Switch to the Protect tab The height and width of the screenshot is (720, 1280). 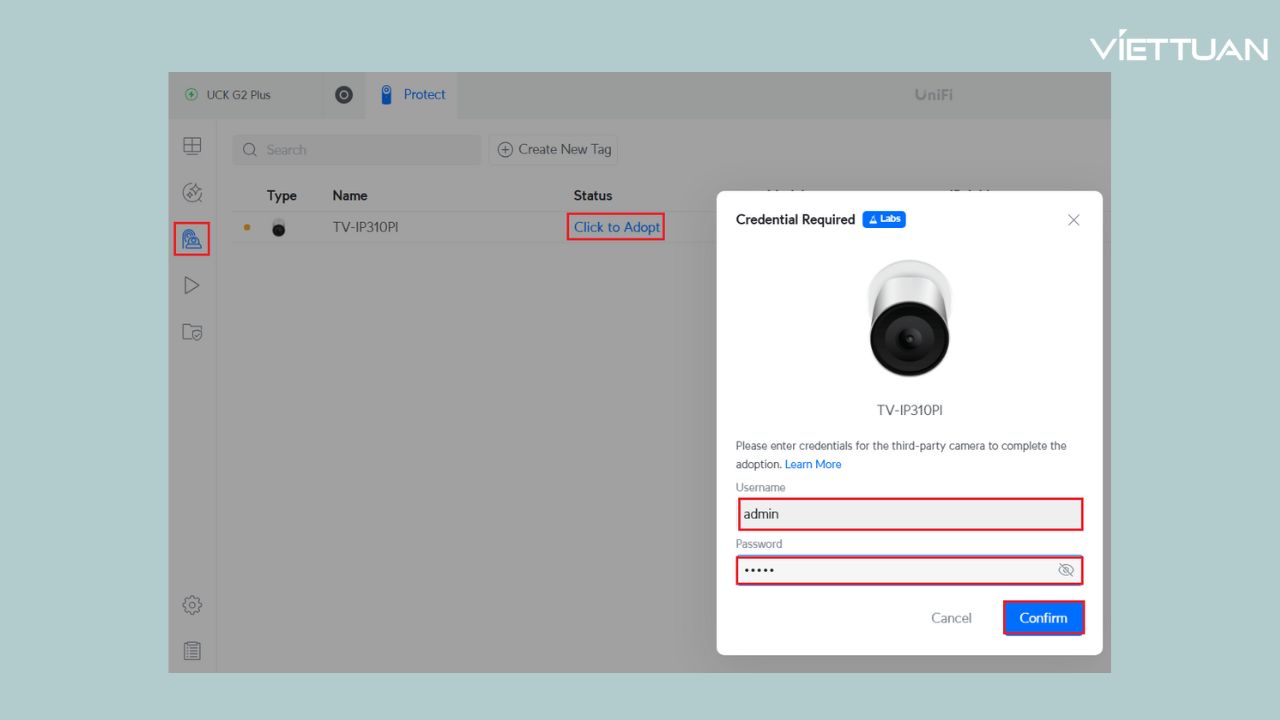[414, 95]
